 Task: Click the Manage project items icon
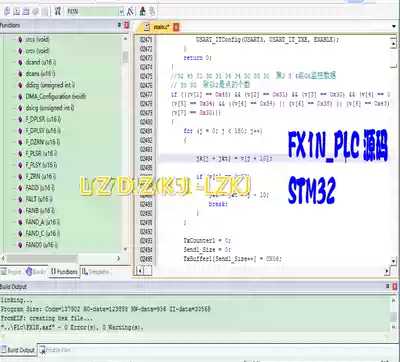[x=143, y=11]
